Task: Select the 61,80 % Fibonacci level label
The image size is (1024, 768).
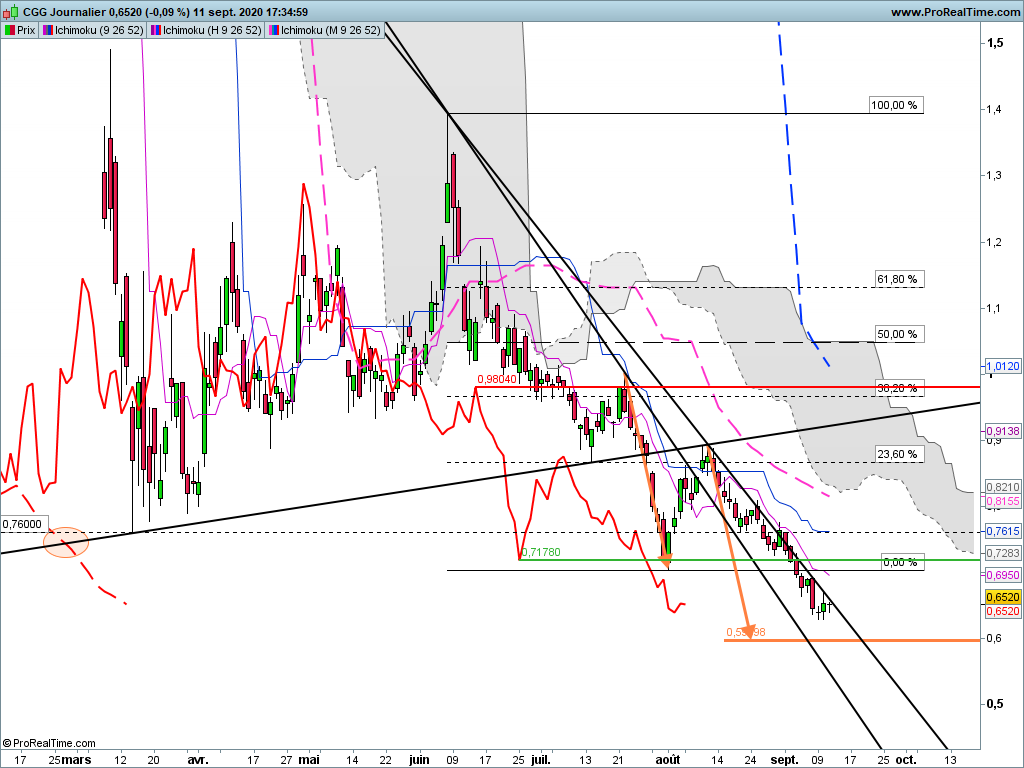Action: coord(895,279)
